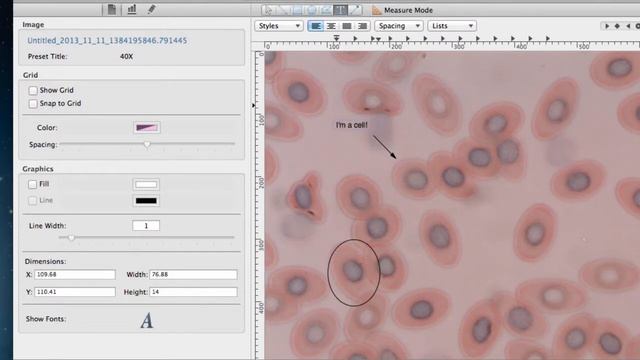Click the ruler collapse arrow left of canvas
The image size is (640, 360).
click(x=253, y=106)
